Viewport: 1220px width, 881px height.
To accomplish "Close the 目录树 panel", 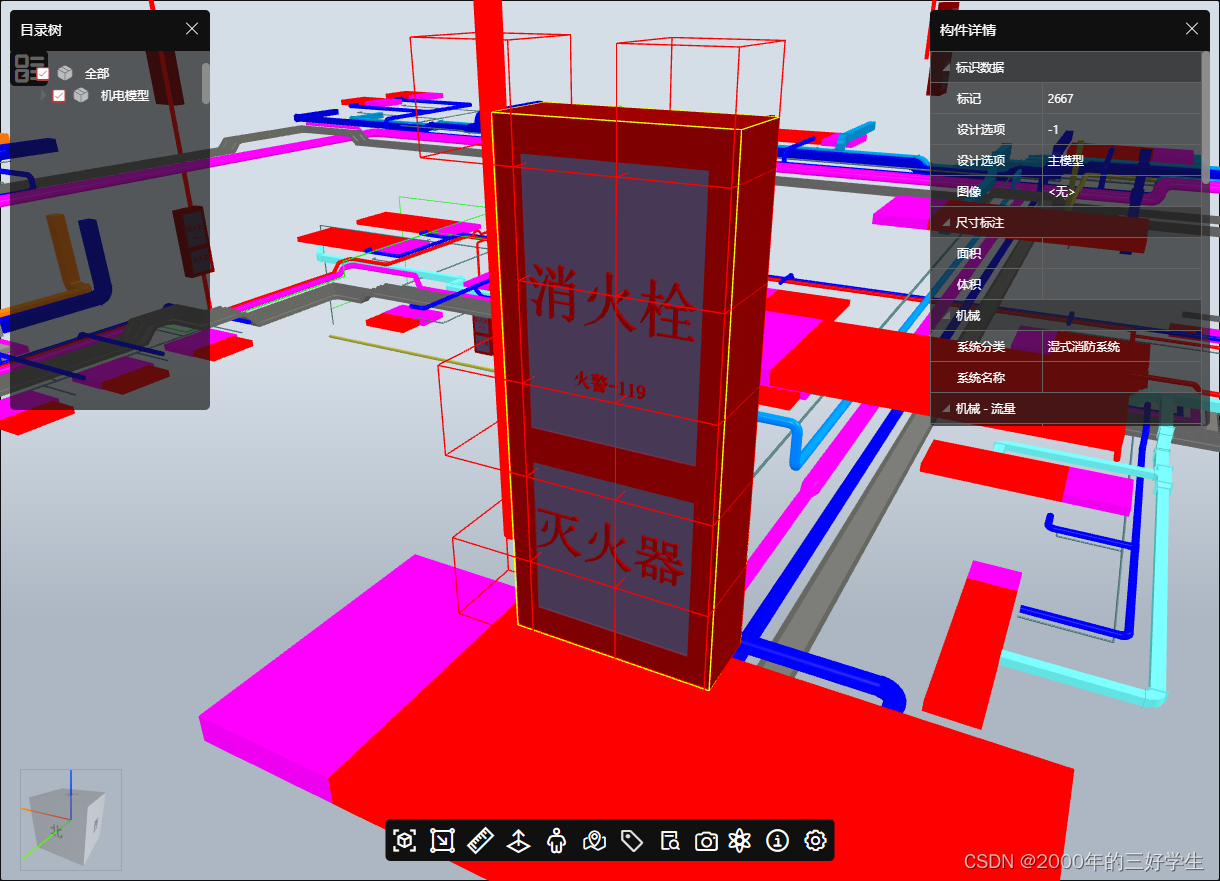I will (191, 29).
